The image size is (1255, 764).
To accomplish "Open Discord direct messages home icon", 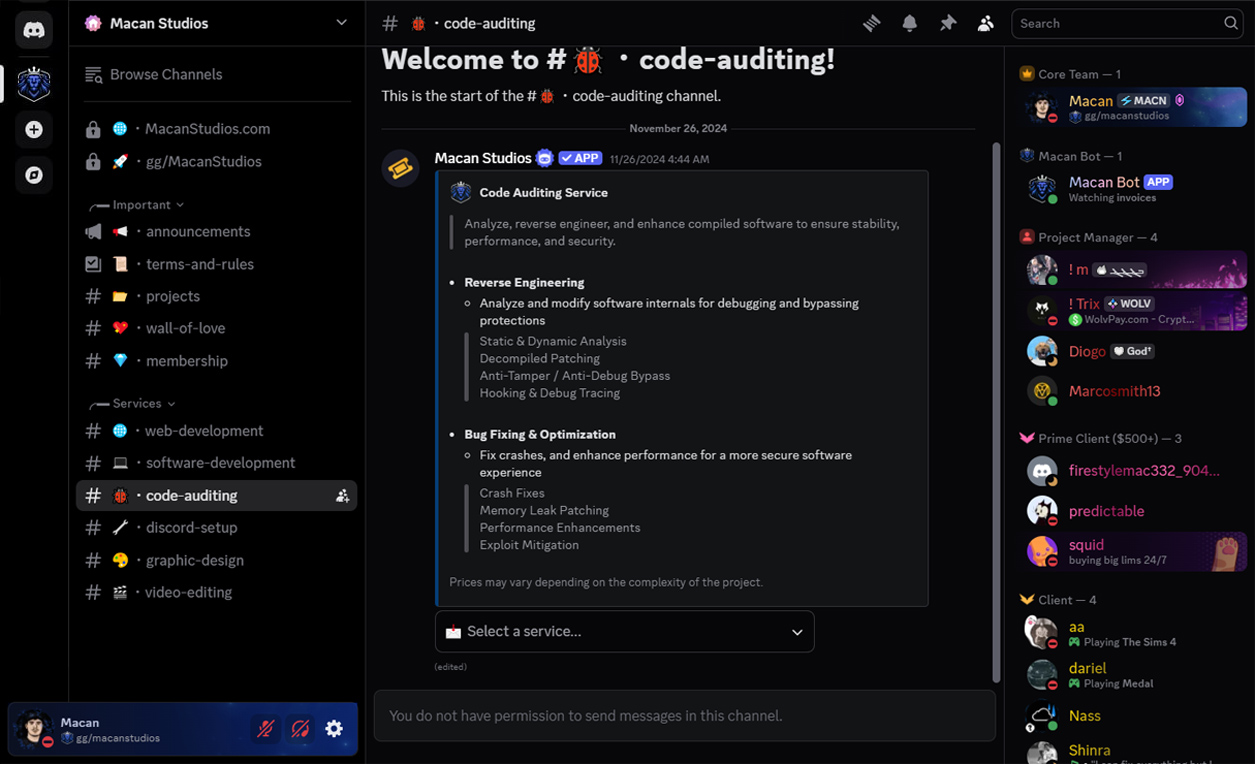I will point(34,29).
